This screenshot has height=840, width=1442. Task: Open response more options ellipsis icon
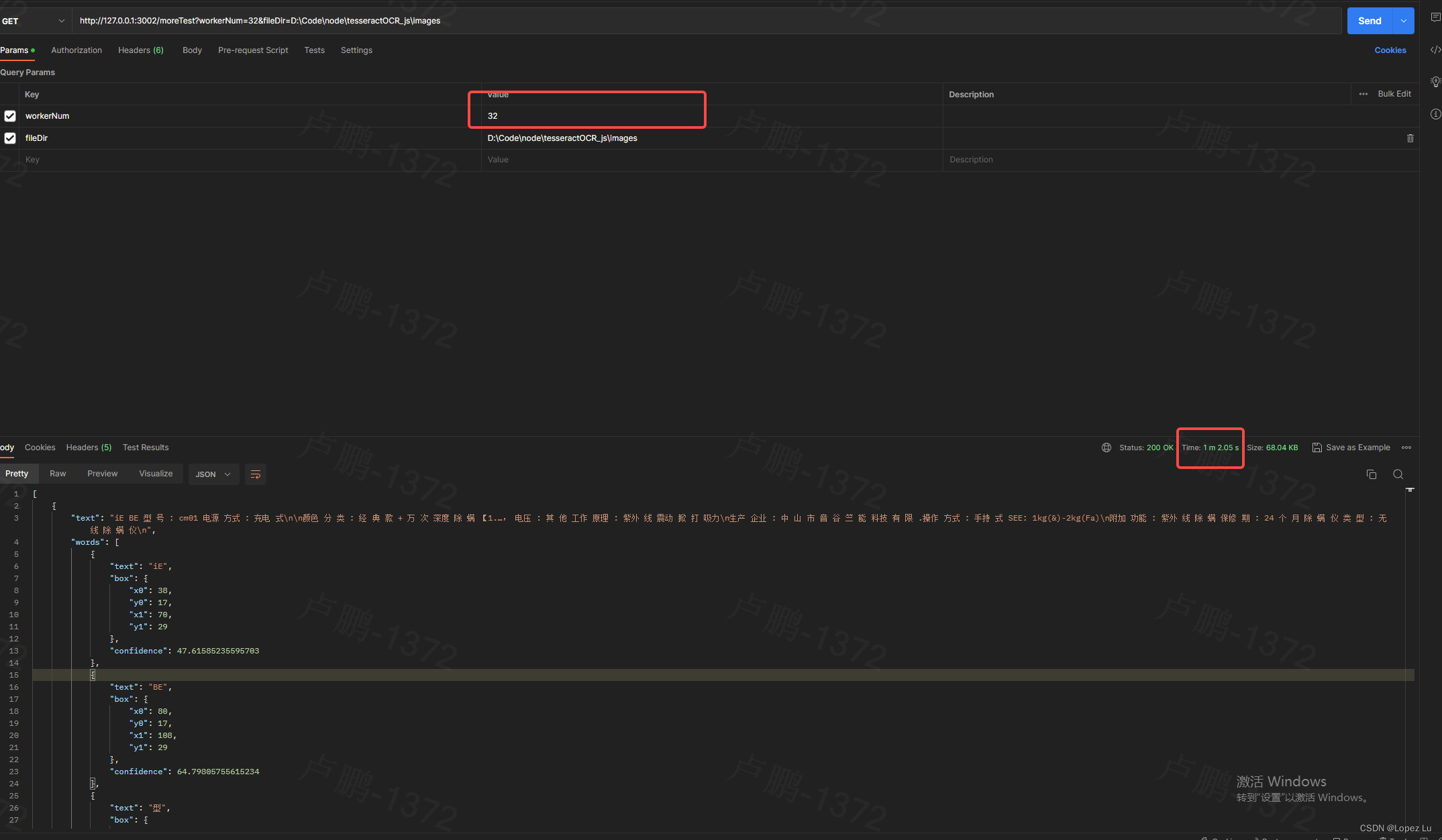1406,448
